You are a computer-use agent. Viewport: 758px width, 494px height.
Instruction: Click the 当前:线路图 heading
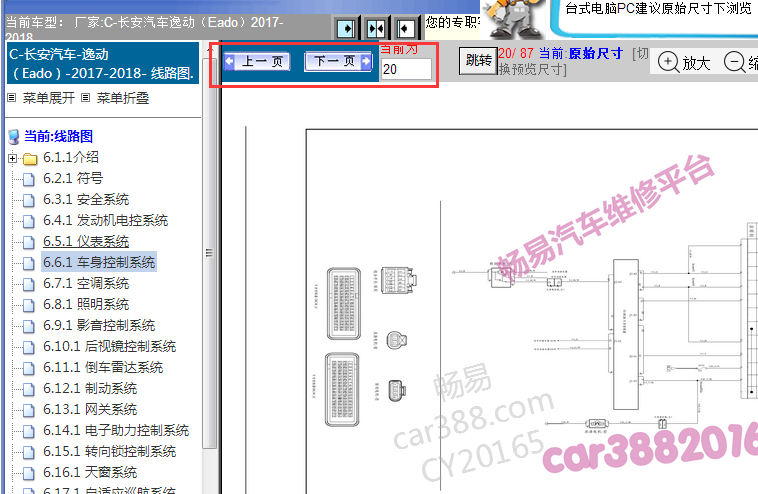58,136
